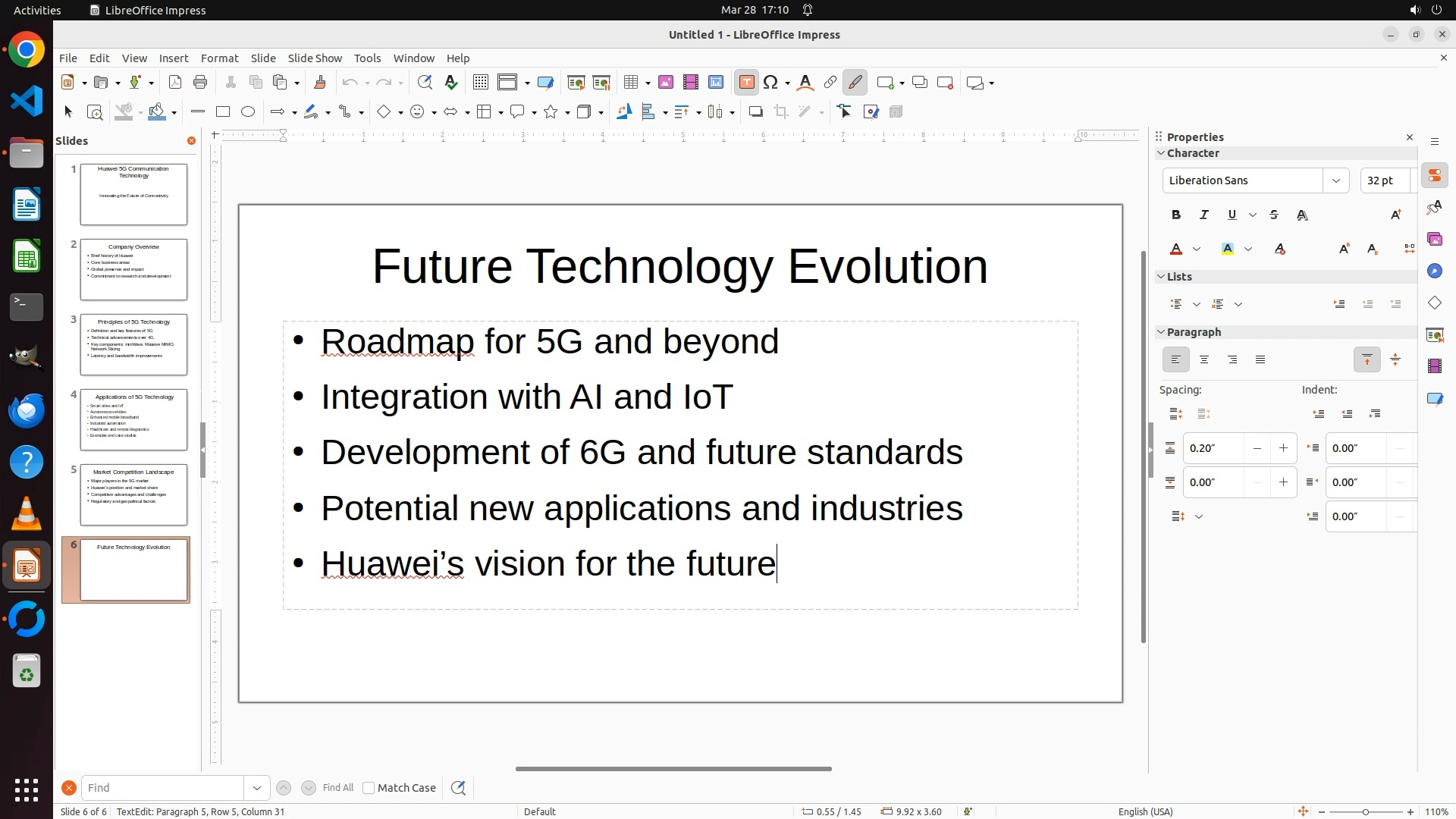
Task: Toggle the Display Grid icon
Action: (x=480, y=83)
